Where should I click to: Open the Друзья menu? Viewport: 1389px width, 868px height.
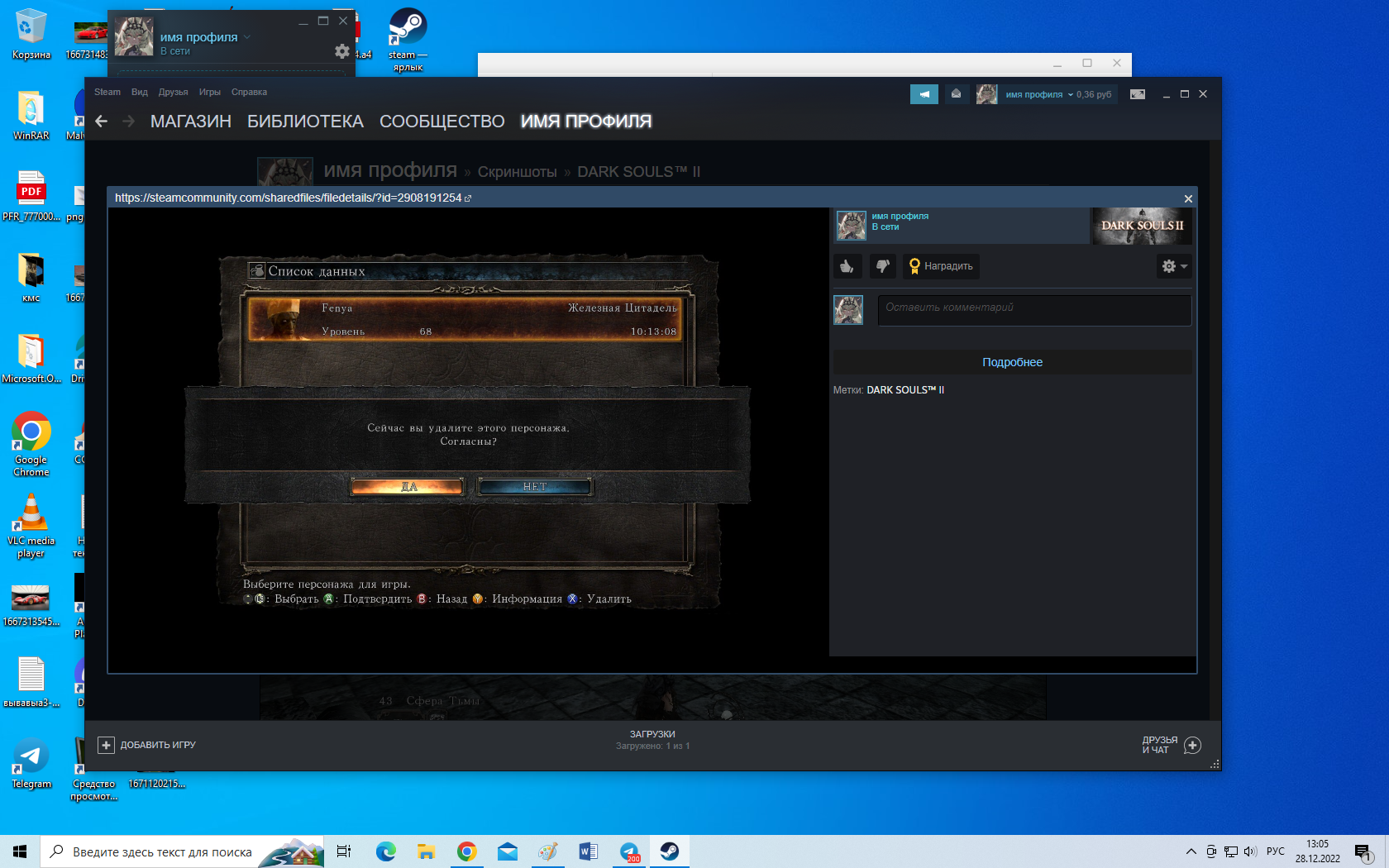tap(173, 92)
